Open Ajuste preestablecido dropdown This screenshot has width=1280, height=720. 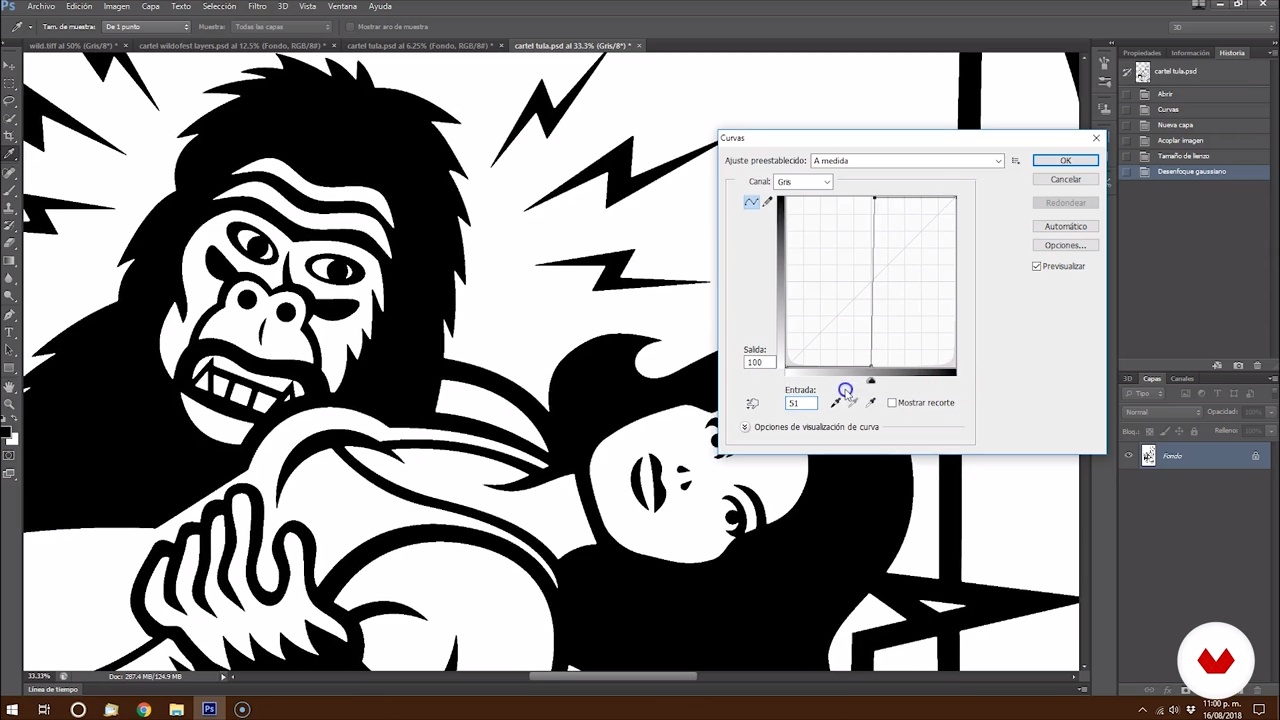click(907, 161)
